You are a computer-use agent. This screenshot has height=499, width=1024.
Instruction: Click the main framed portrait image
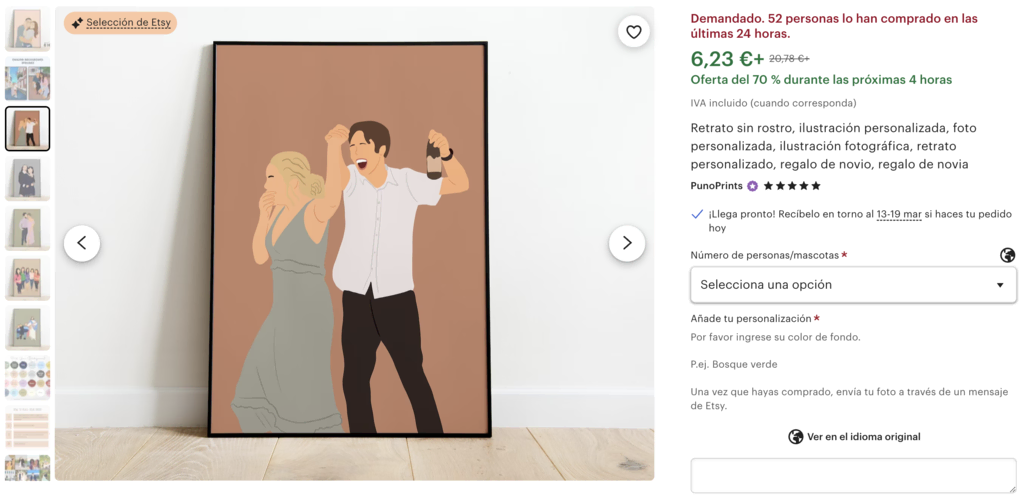[349, 240]
